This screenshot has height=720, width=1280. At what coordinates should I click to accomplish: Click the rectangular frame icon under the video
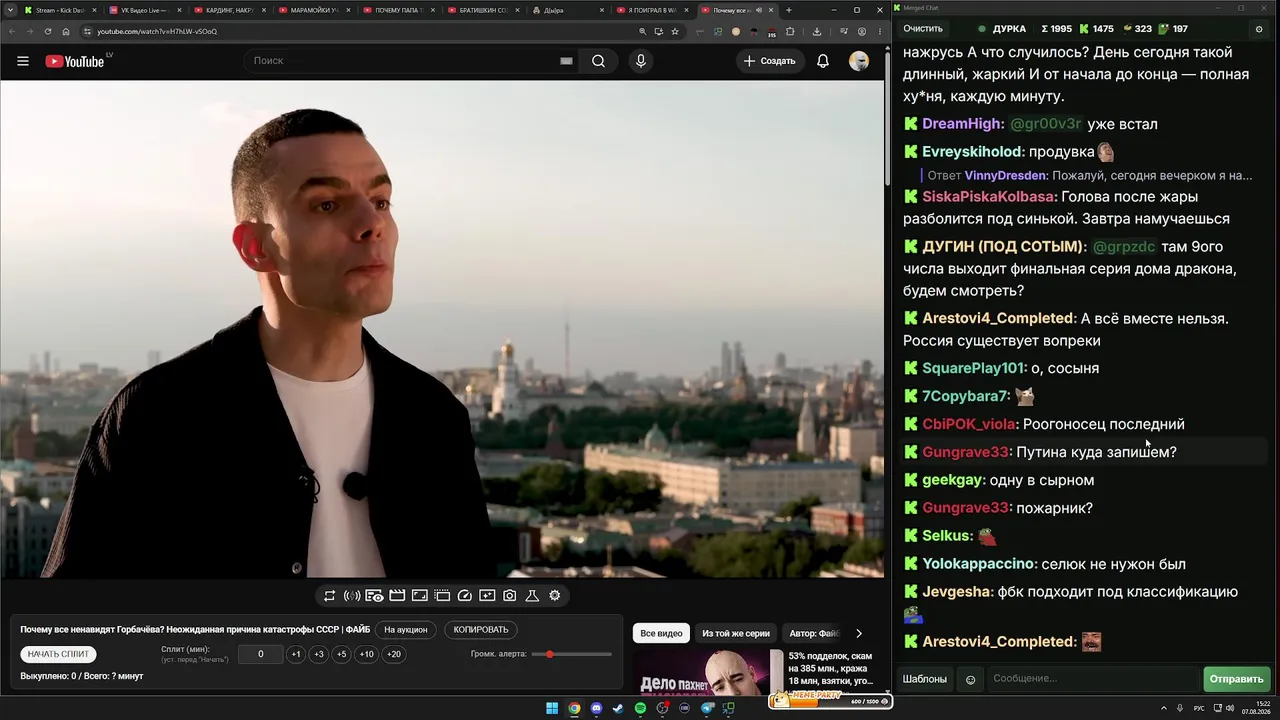(x=419, y=596)
